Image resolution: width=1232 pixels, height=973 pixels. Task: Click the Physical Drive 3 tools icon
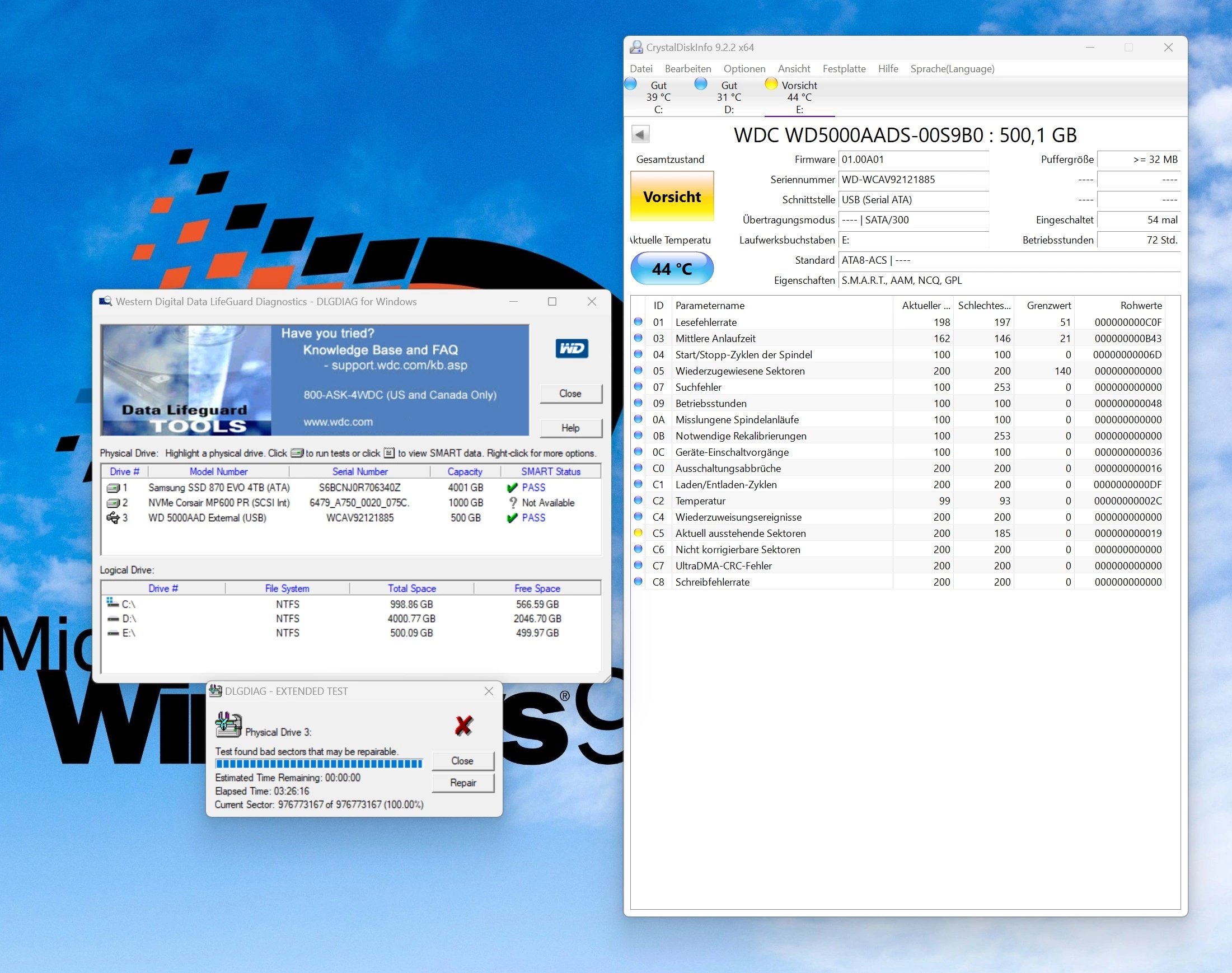[228, 724]
